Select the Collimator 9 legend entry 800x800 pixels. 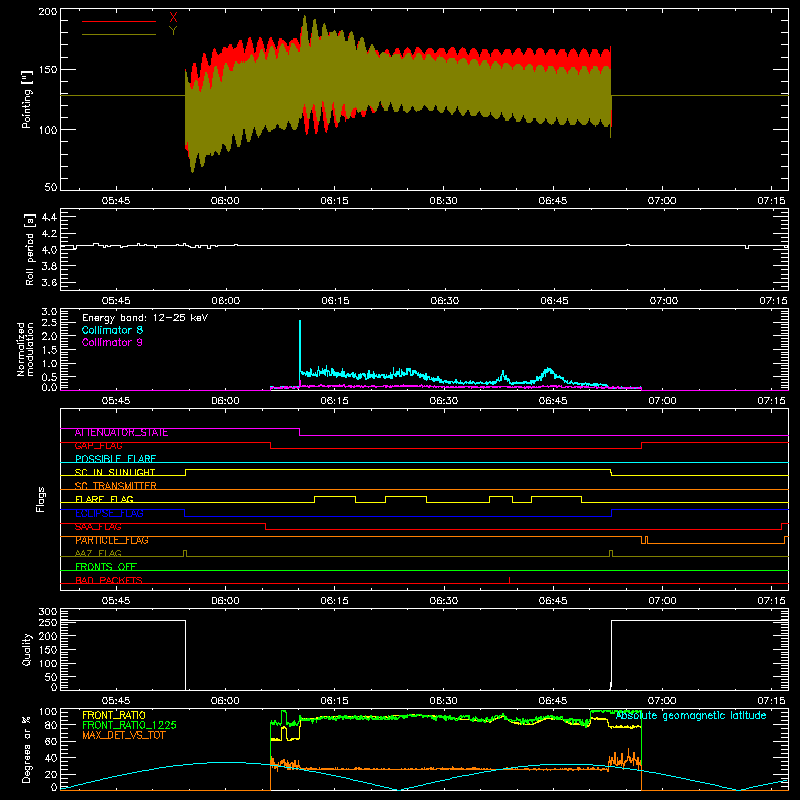point(112,342)
